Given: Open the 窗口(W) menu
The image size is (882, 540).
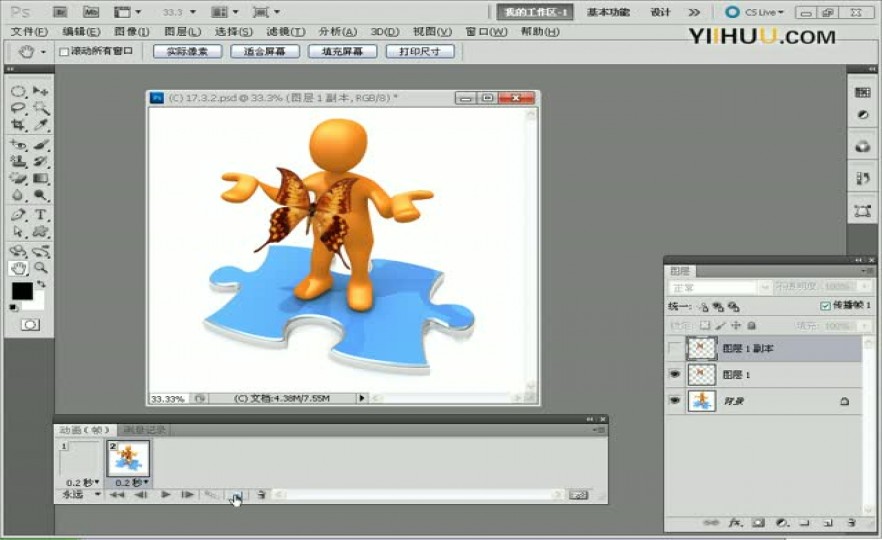Looking at the screenshot, I should pos(486,32).
